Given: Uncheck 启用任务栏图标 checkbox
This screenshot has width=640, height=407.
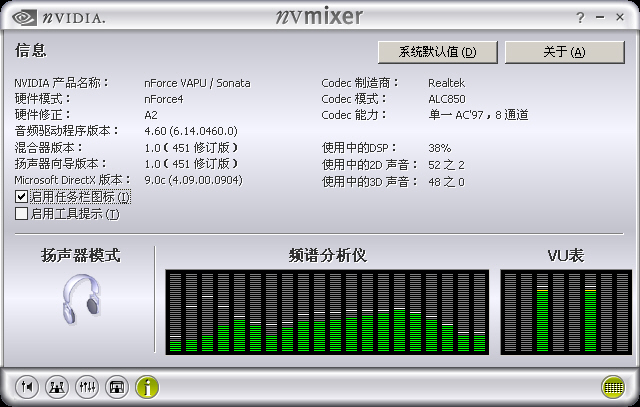Looking at the screenshot, I should (21, 197).
